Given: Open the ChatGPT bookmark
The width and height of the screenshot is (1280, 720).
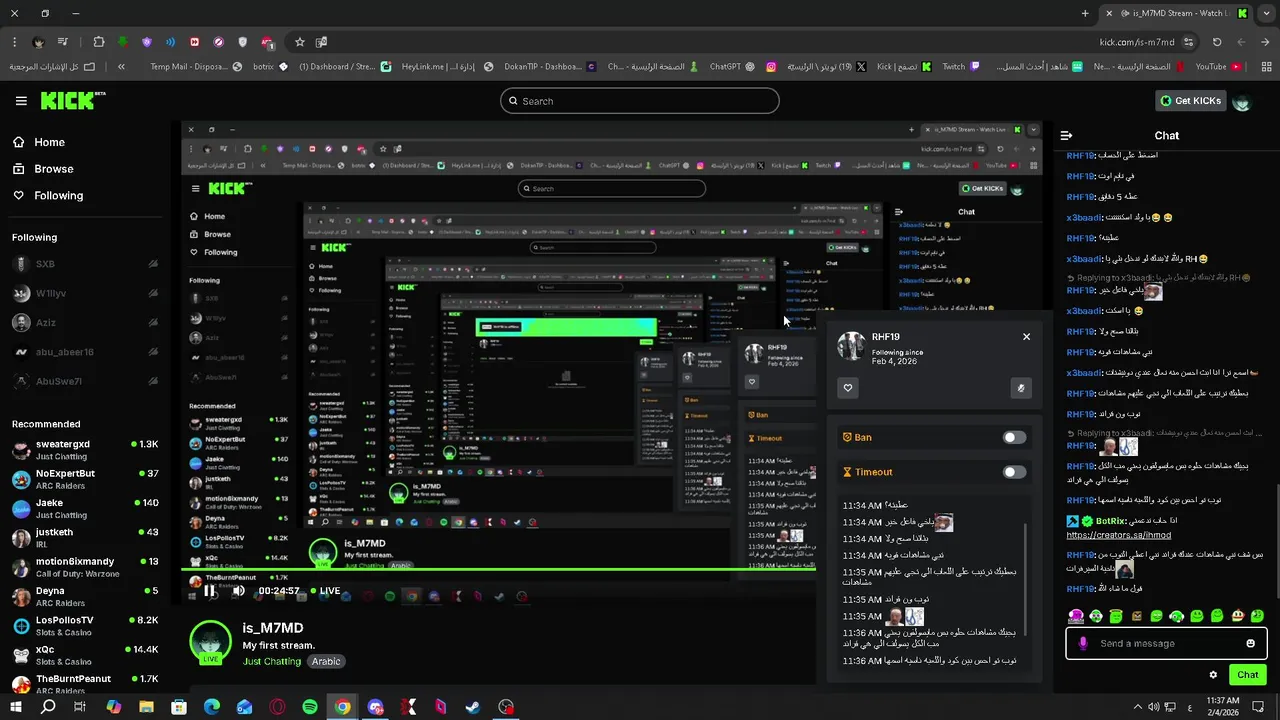Looking at the screenshot, I should (x=734, y=67).
